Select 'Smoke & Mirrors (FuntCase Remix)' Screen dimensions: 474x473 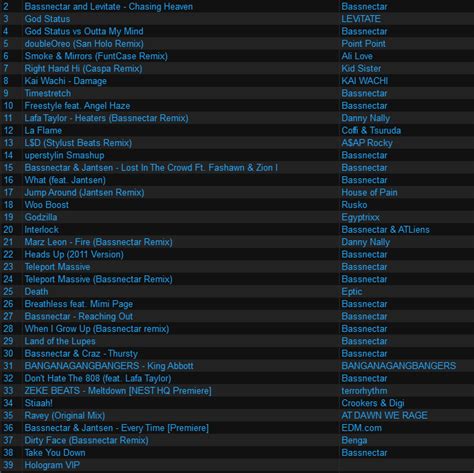click(96, 56)
